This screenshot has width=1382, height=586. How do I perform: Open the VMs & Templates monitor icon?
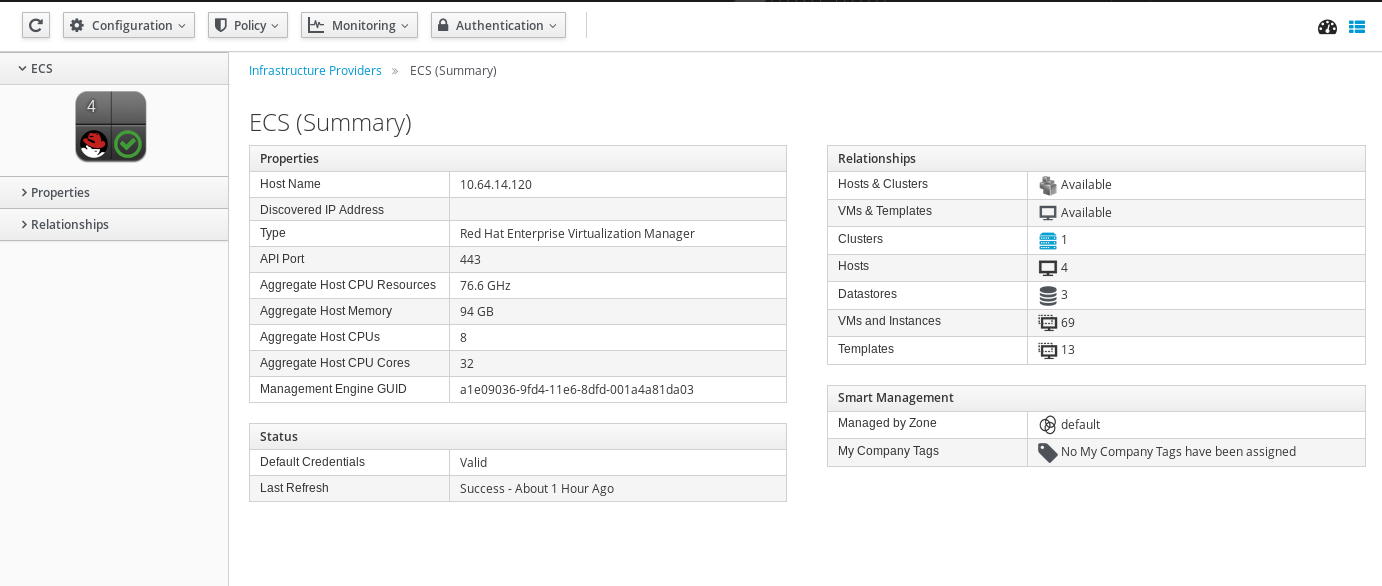pyautogui.click(x=1046, y=211)
